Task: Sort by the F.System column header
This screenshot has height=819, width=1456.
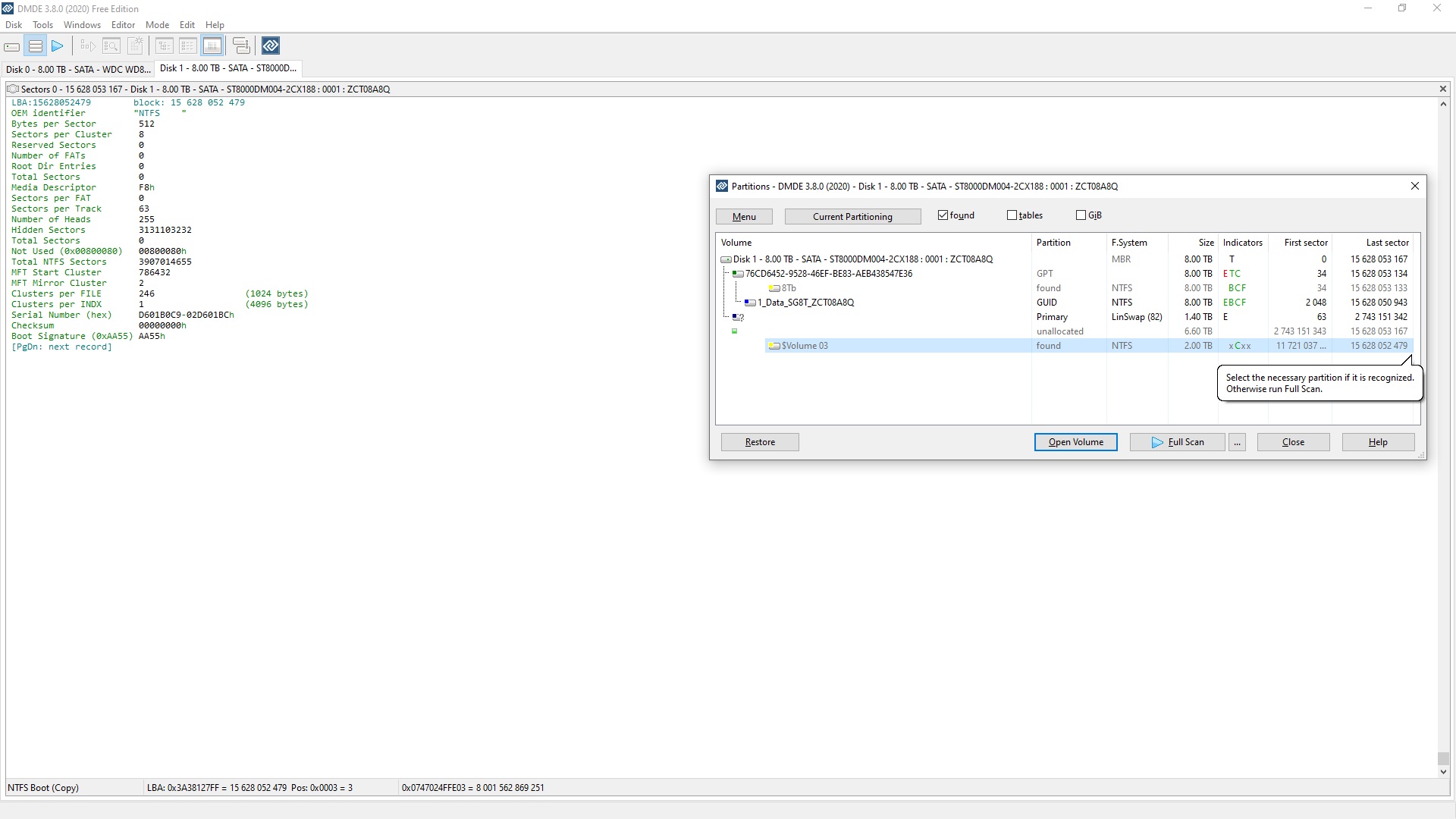Action: [x=1137, y=243]
